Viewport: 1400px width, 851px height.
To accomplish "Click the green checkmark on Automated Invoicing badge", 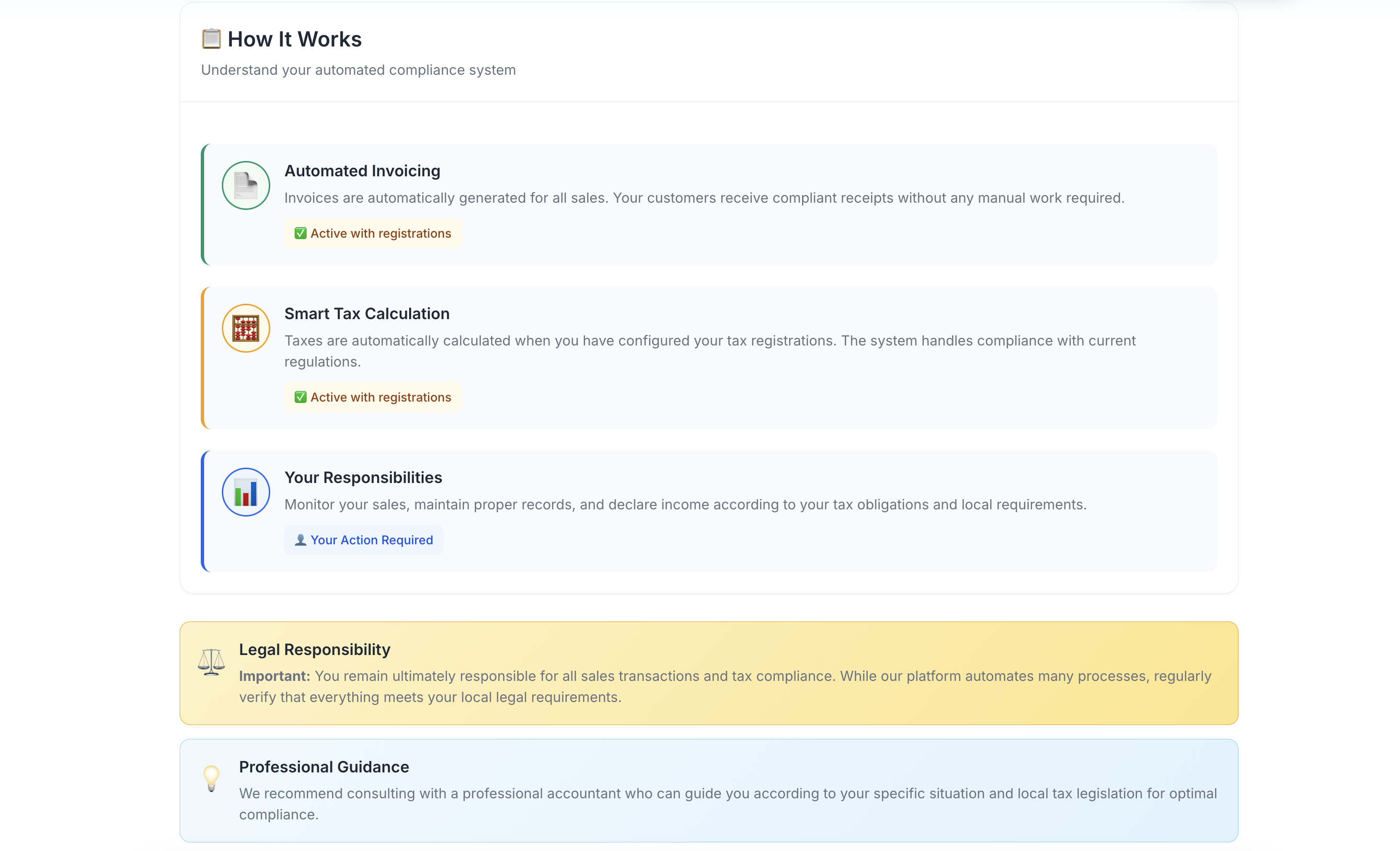I will pyautogui.click(x=300, y=233).
